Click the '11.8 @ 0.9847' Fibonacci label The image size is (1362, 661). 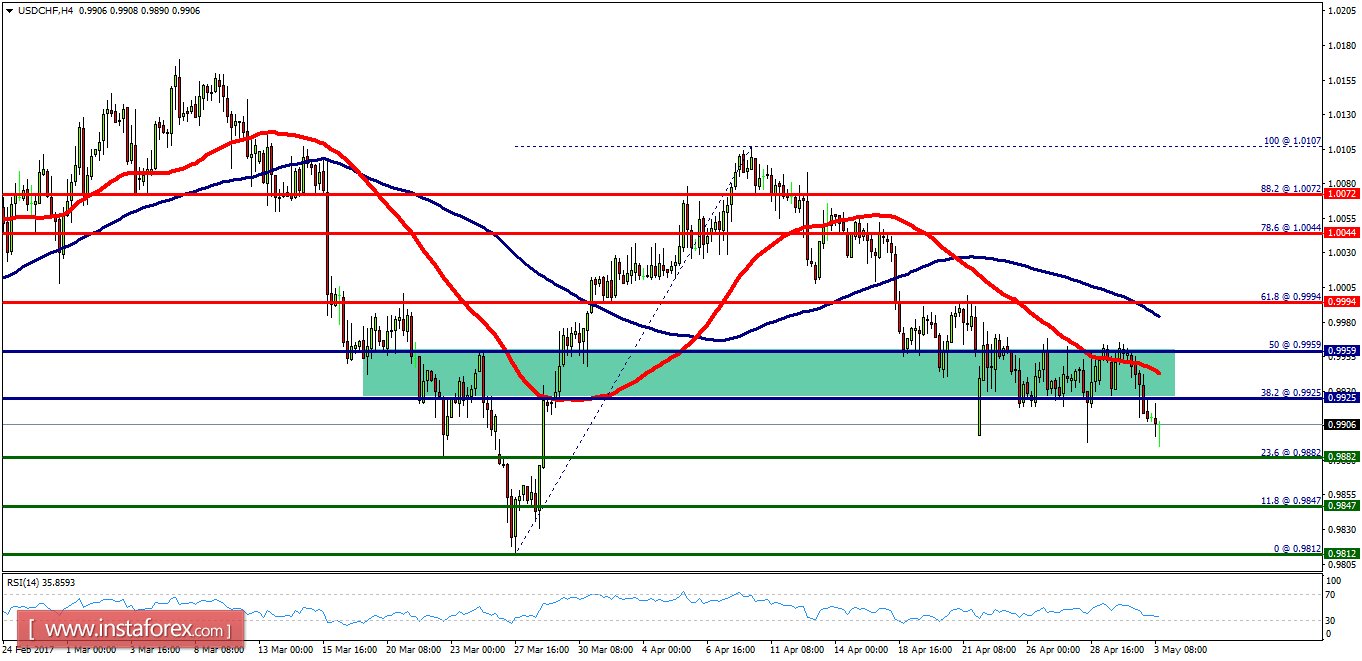(1291, 500)
